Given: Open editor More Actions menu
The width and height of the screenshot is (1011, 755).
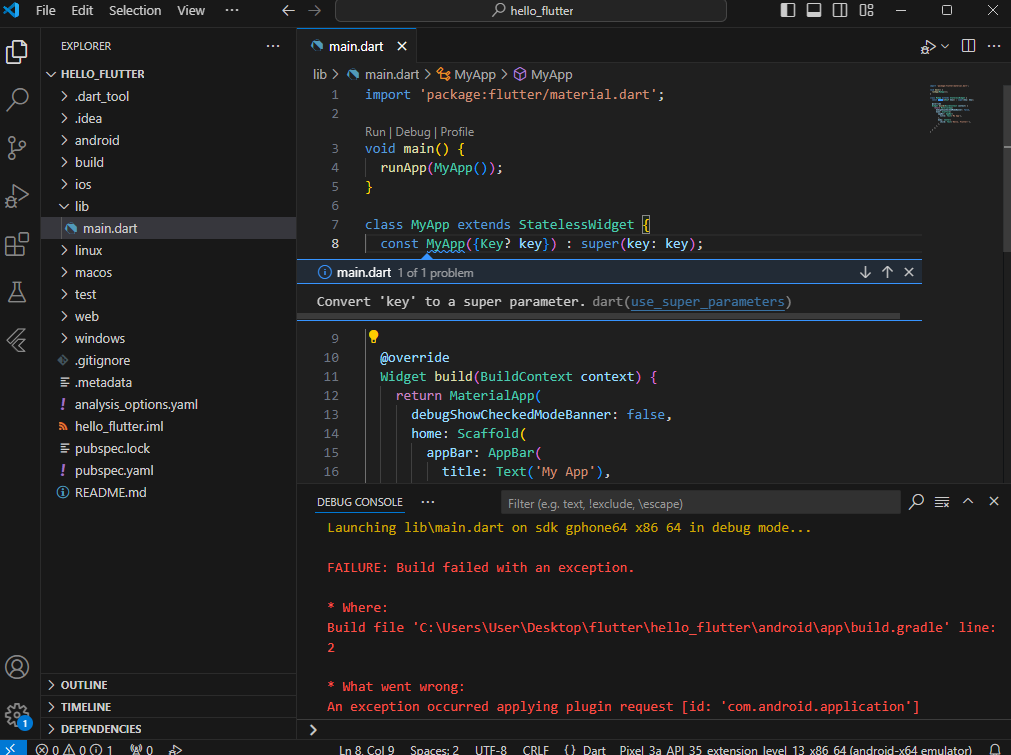Looking at the screenshot, I should point(994,46).
